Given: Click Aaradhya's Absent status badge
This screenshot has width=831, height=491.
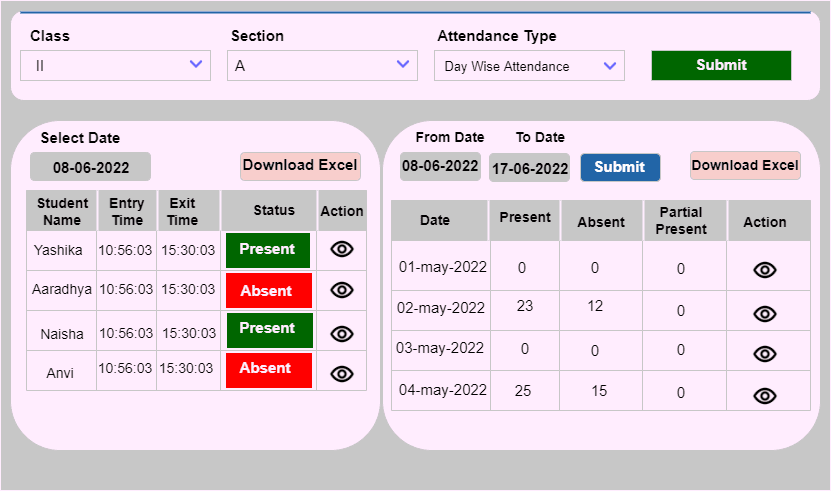Looking at the screenshot, I should tap(269, 290).
